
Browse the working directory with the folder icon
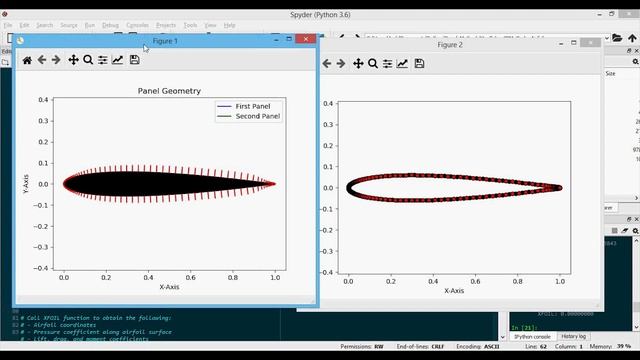point(617,38)
